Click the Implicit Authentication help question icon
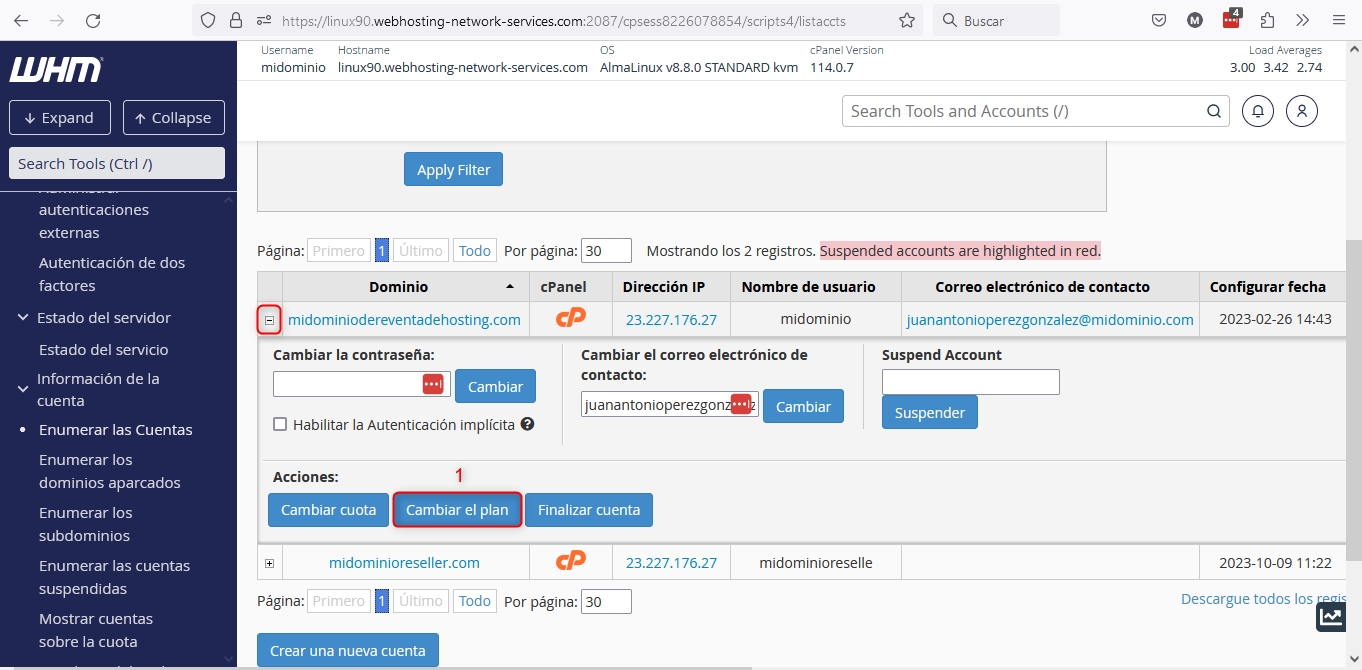Viewport: 1362px width, 670px height. point(527,424)
